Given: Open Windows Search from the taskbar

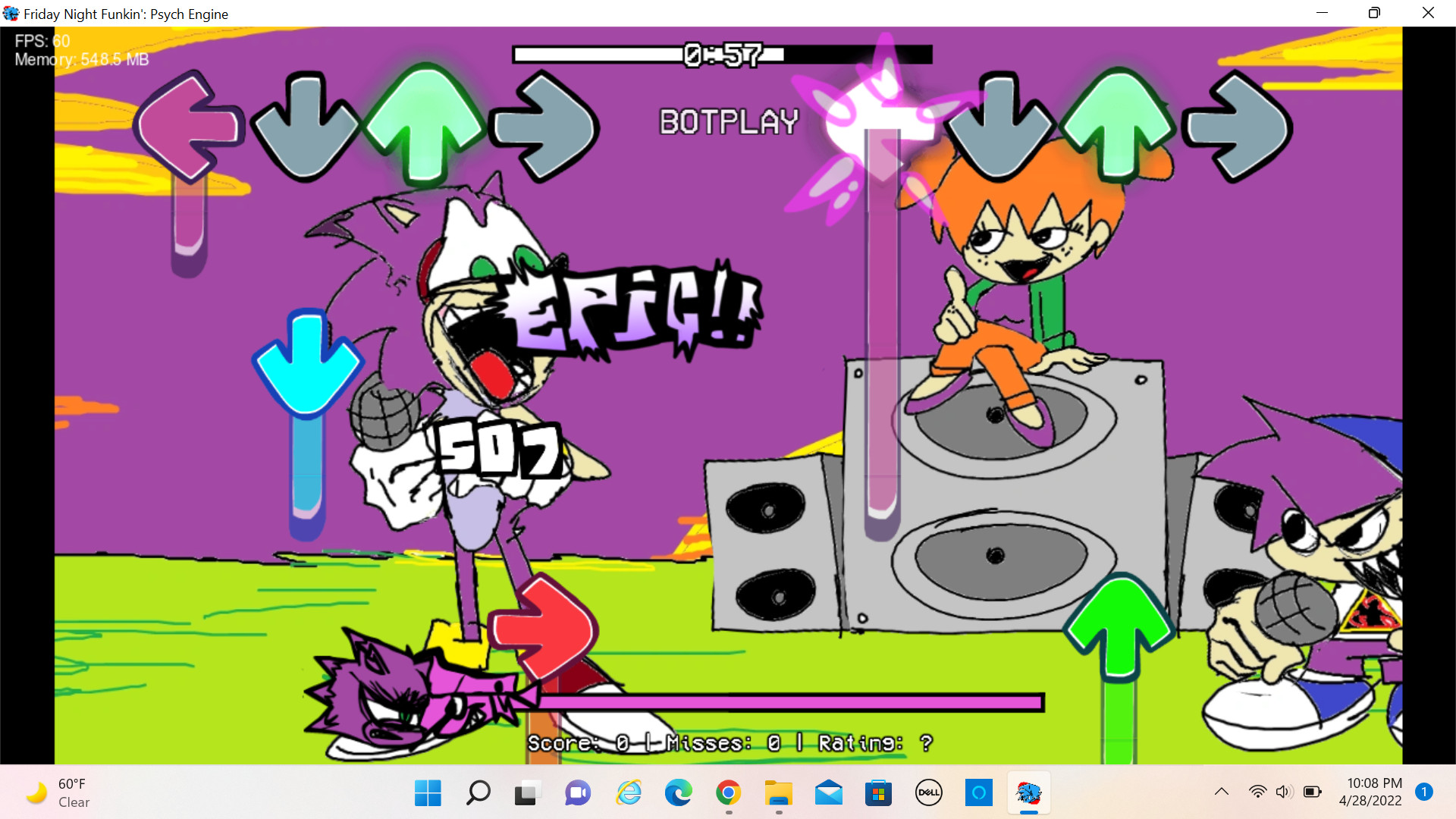Looking at the screenshot, I should point(478,793).
